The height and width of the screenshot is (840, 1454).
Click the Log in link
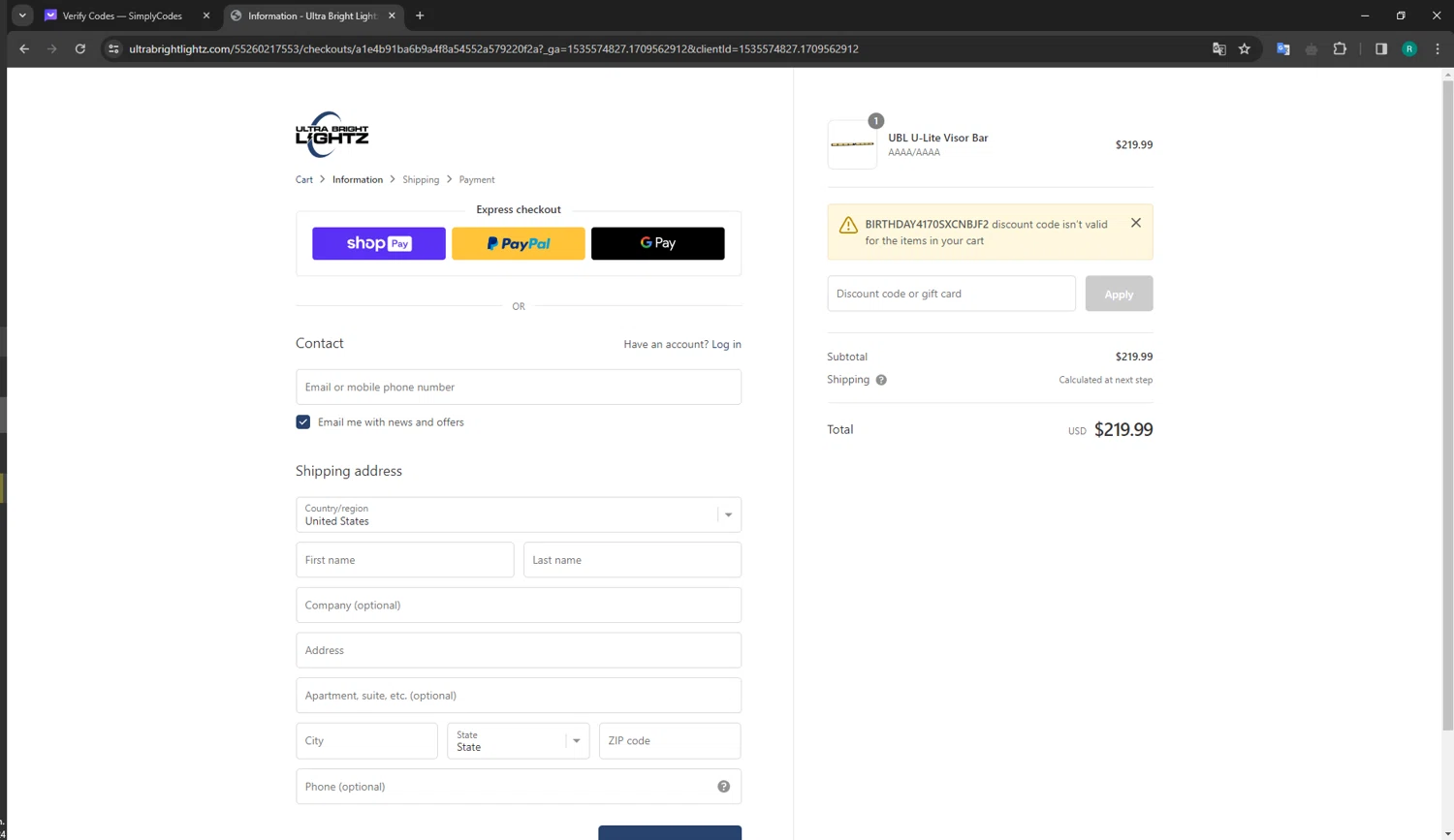tap(726, 344)
